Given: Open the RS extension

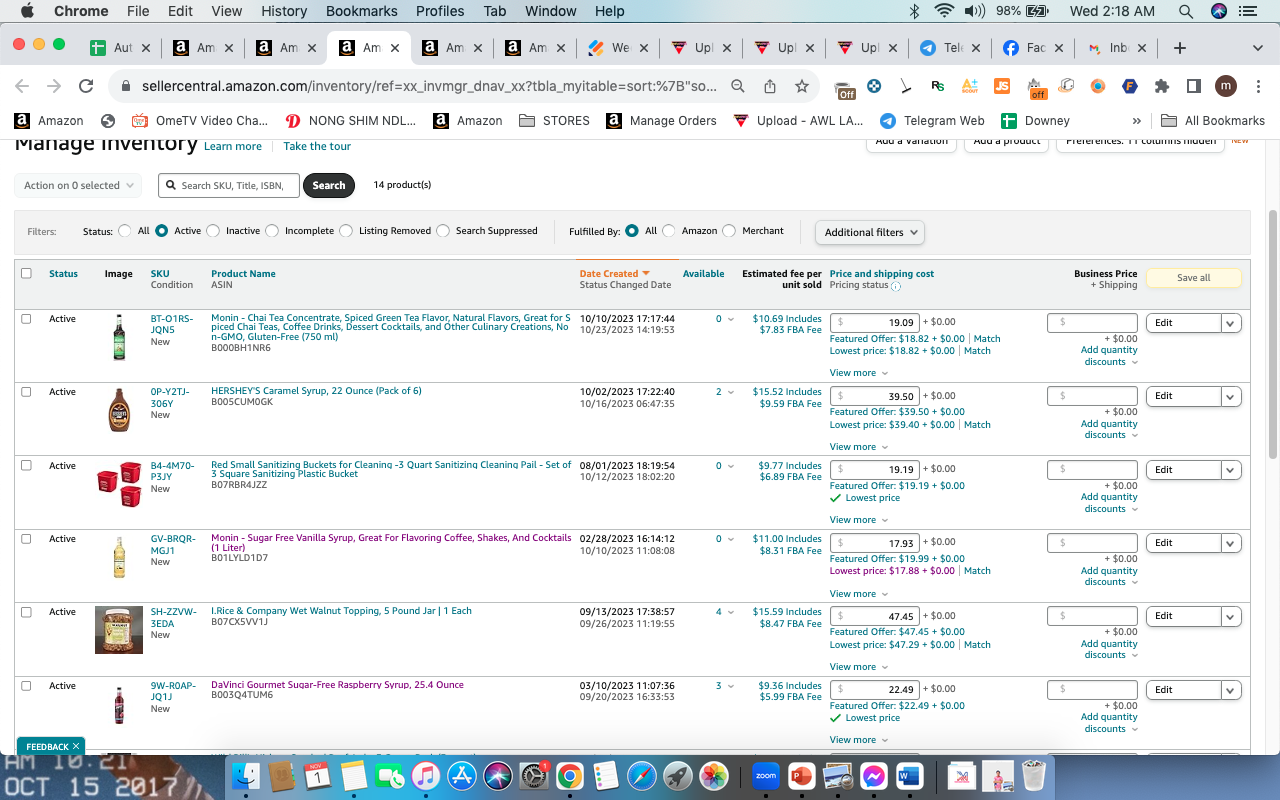Looking at the screenshot, I should [x=937, y=86].
